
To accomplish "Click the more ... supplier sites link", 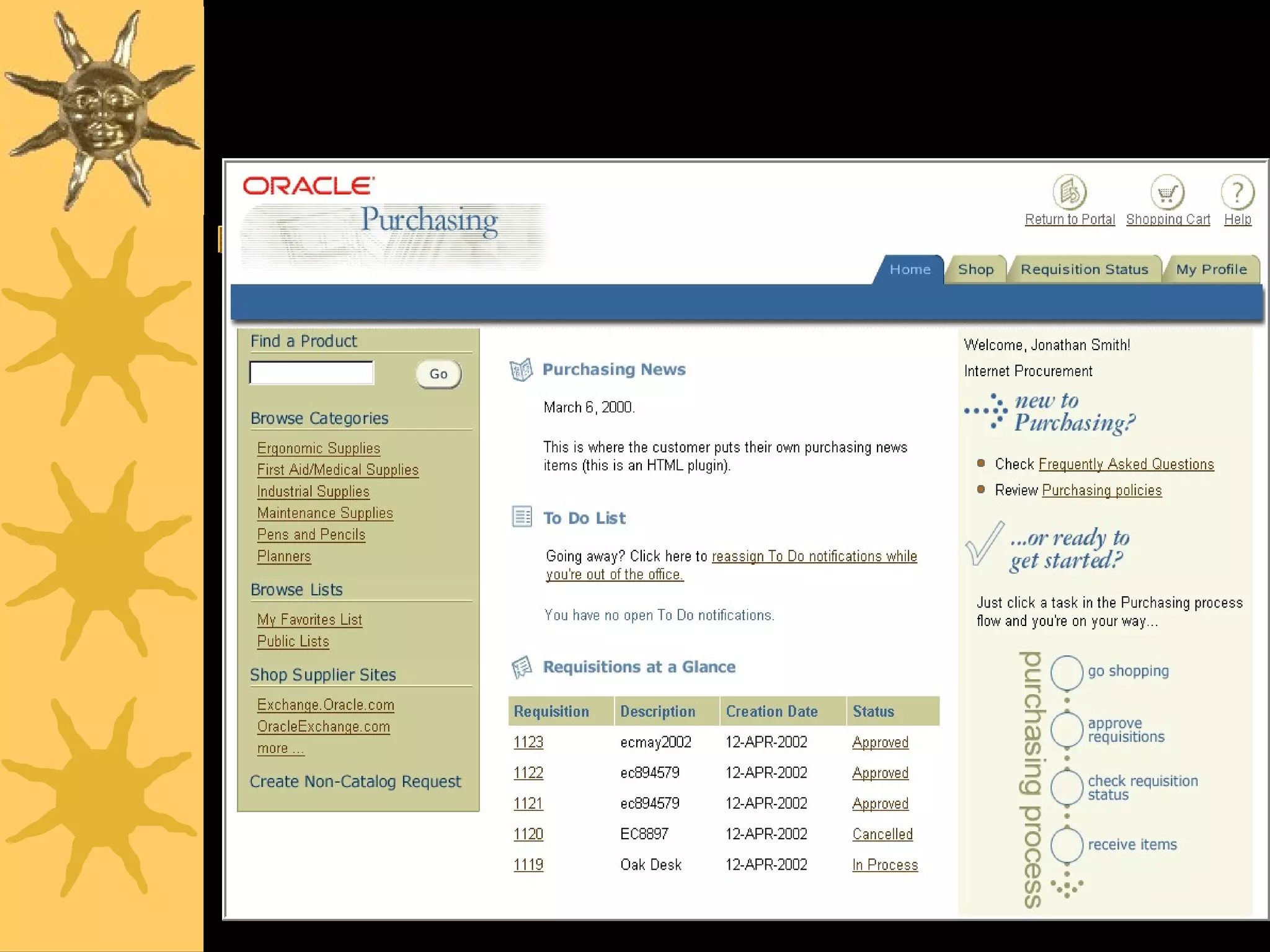I will tap(281, 748).
